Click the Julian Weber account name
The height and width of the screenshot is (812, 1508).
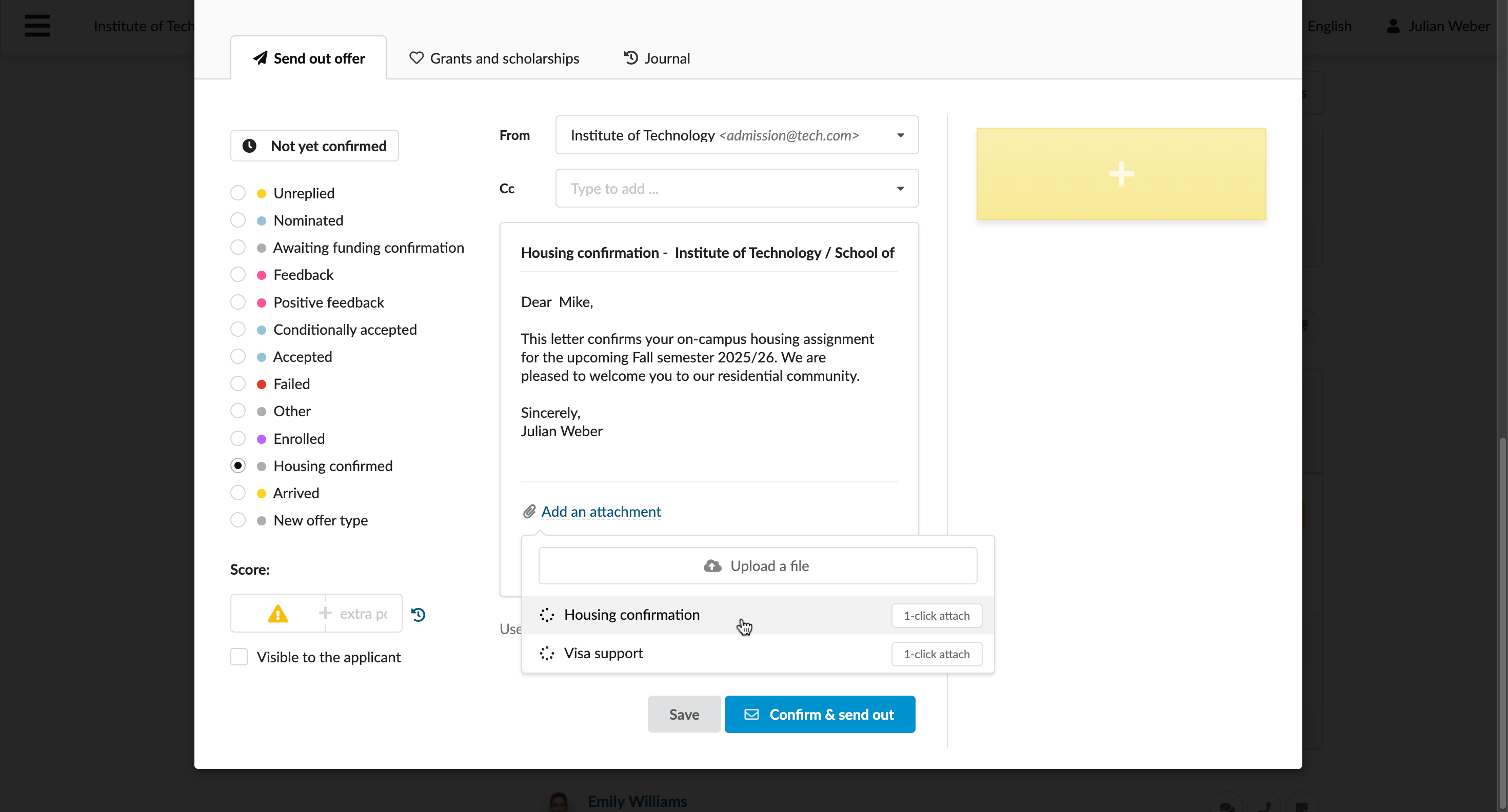coord(1449,26)
